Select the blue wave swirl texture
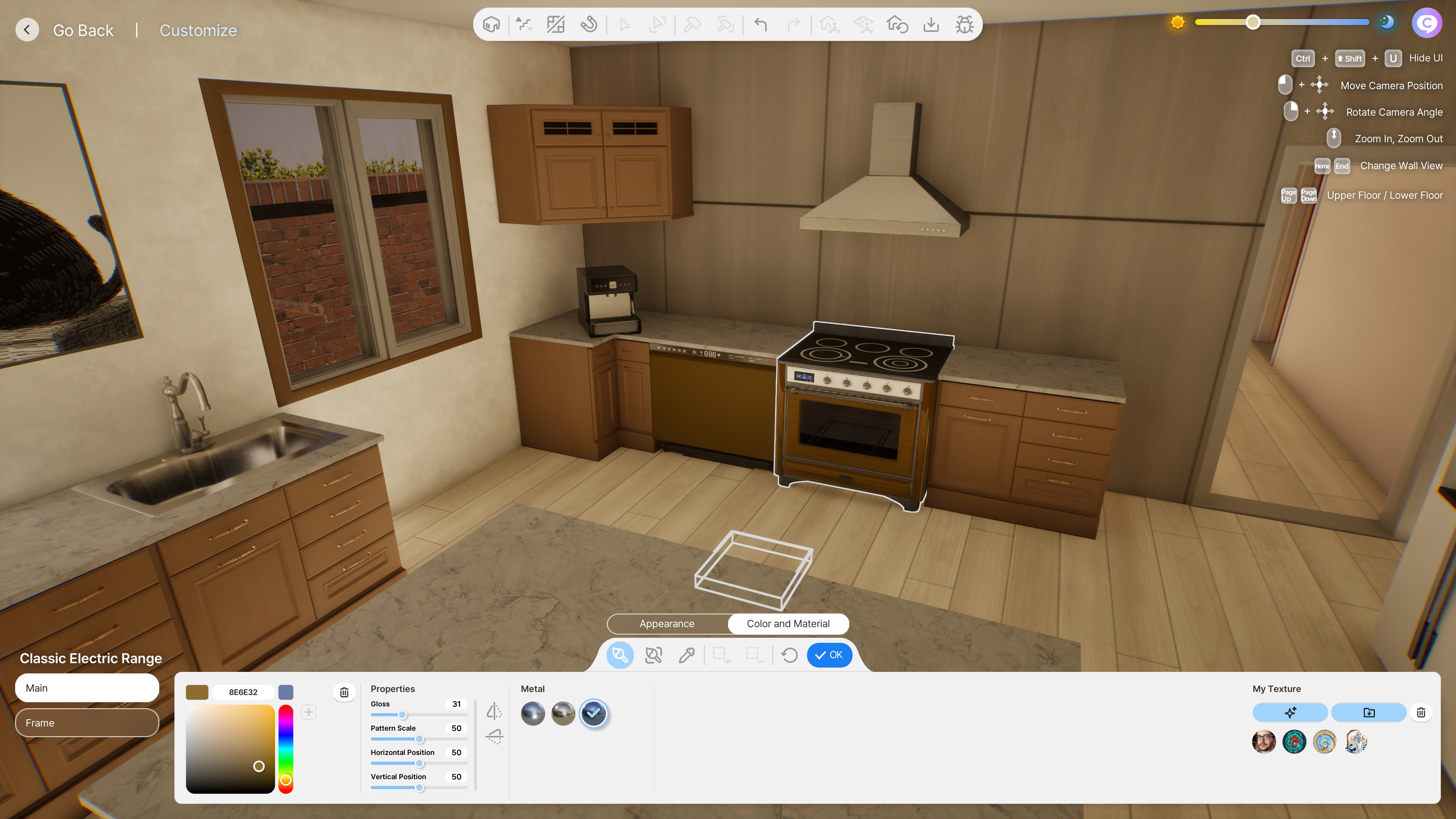This screenshot has height=819, width=1456. (1325, 742)
